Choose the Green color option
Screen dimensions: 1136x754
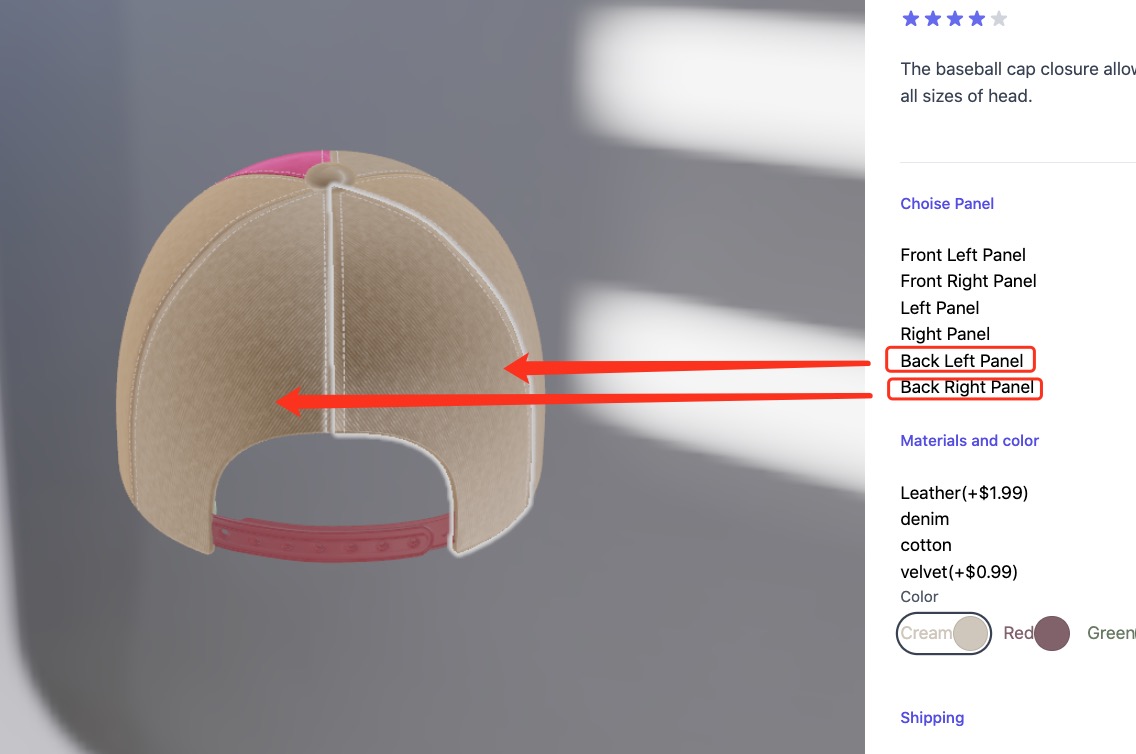(x=1111, y=633)
